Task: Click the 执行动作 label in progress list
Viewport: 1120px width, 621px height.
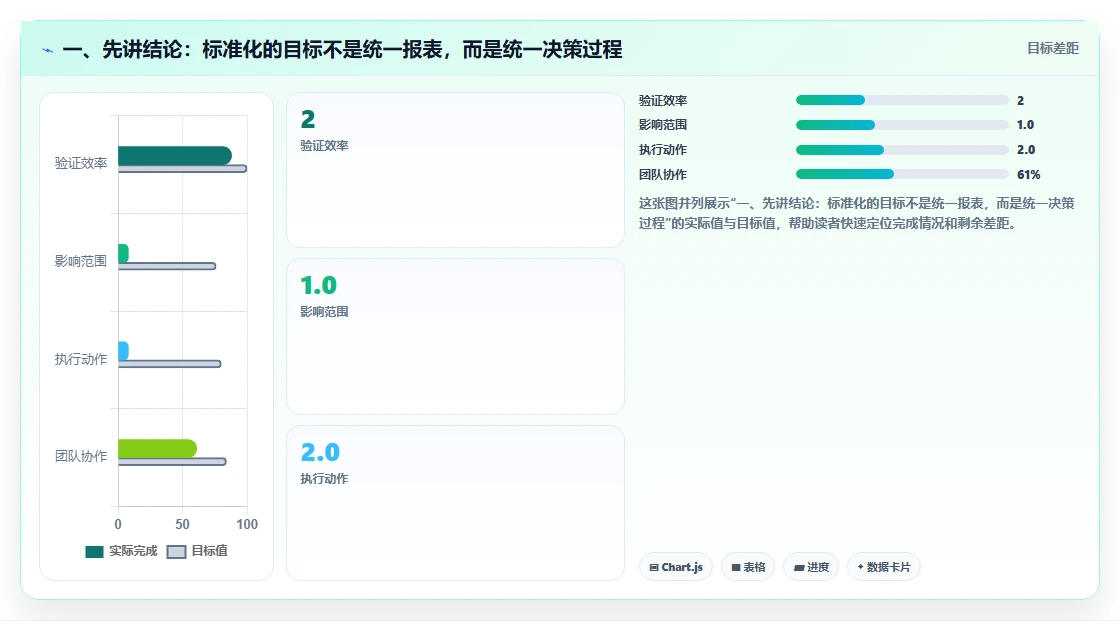Action: tap(663, 150)
